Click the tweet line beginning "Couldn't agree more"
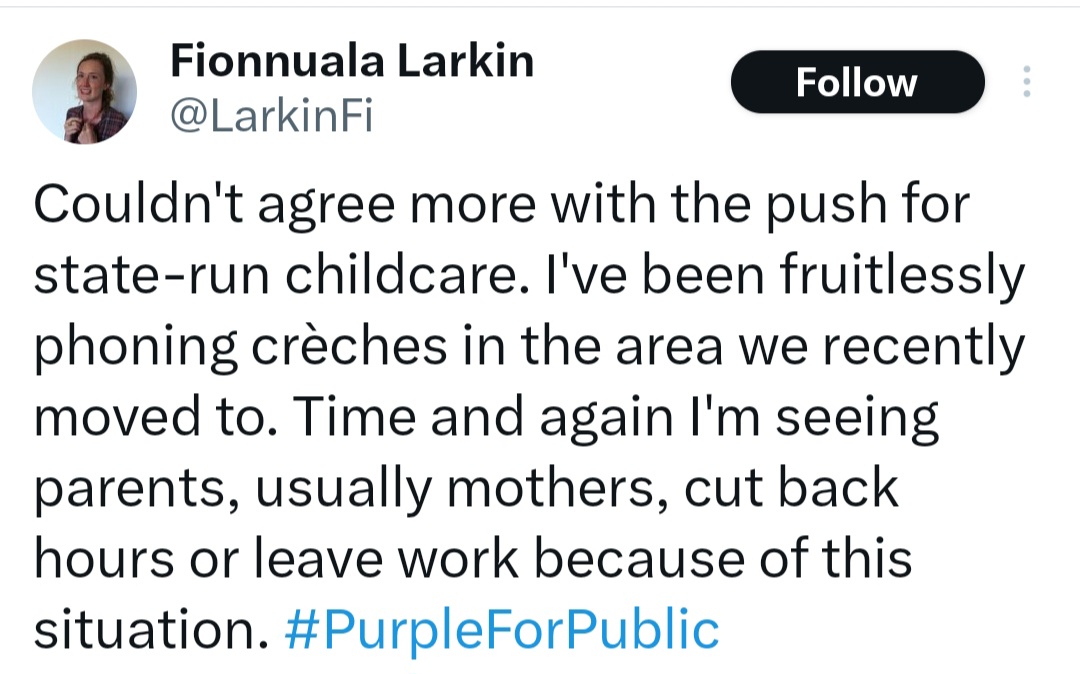The image size is (1080, 674). [502, 204]
